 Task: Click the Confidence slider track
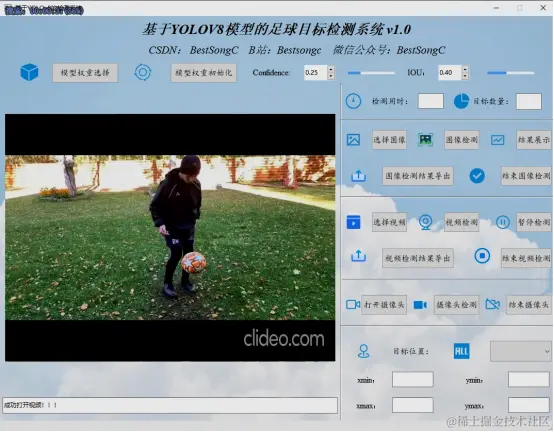click(371, 73)
